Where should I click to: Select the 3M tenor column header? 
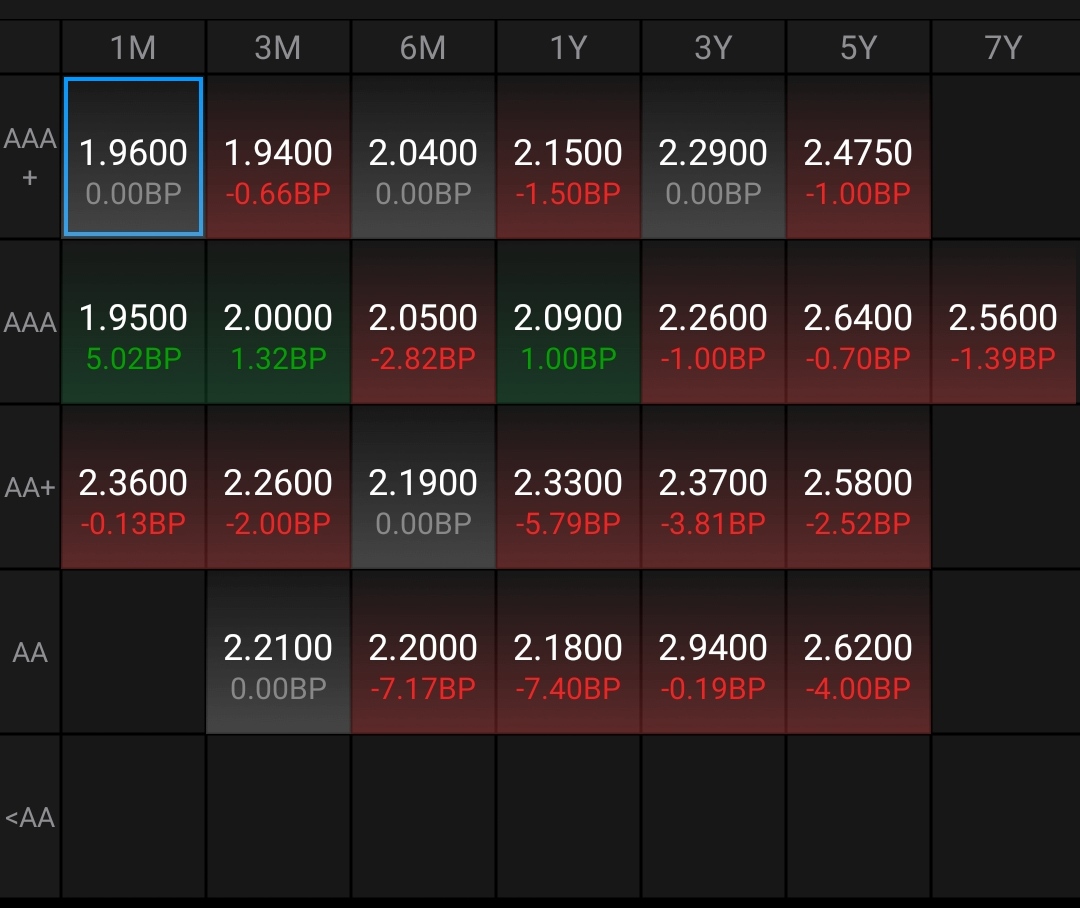pos(278,47)
